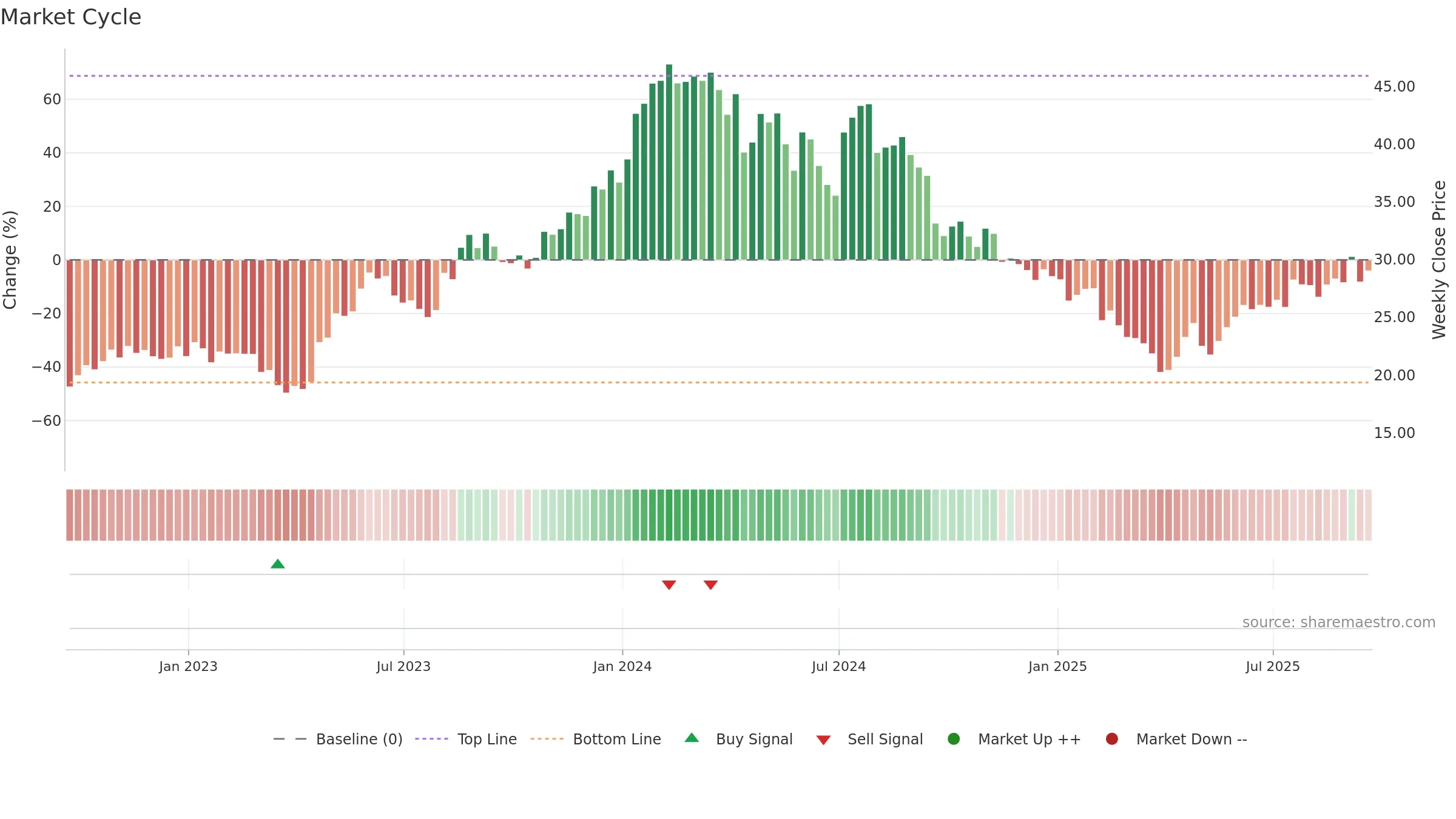Click the Jul 2024 axis label
Viewport: 1456px width, 819px height.
pos(839,666)
